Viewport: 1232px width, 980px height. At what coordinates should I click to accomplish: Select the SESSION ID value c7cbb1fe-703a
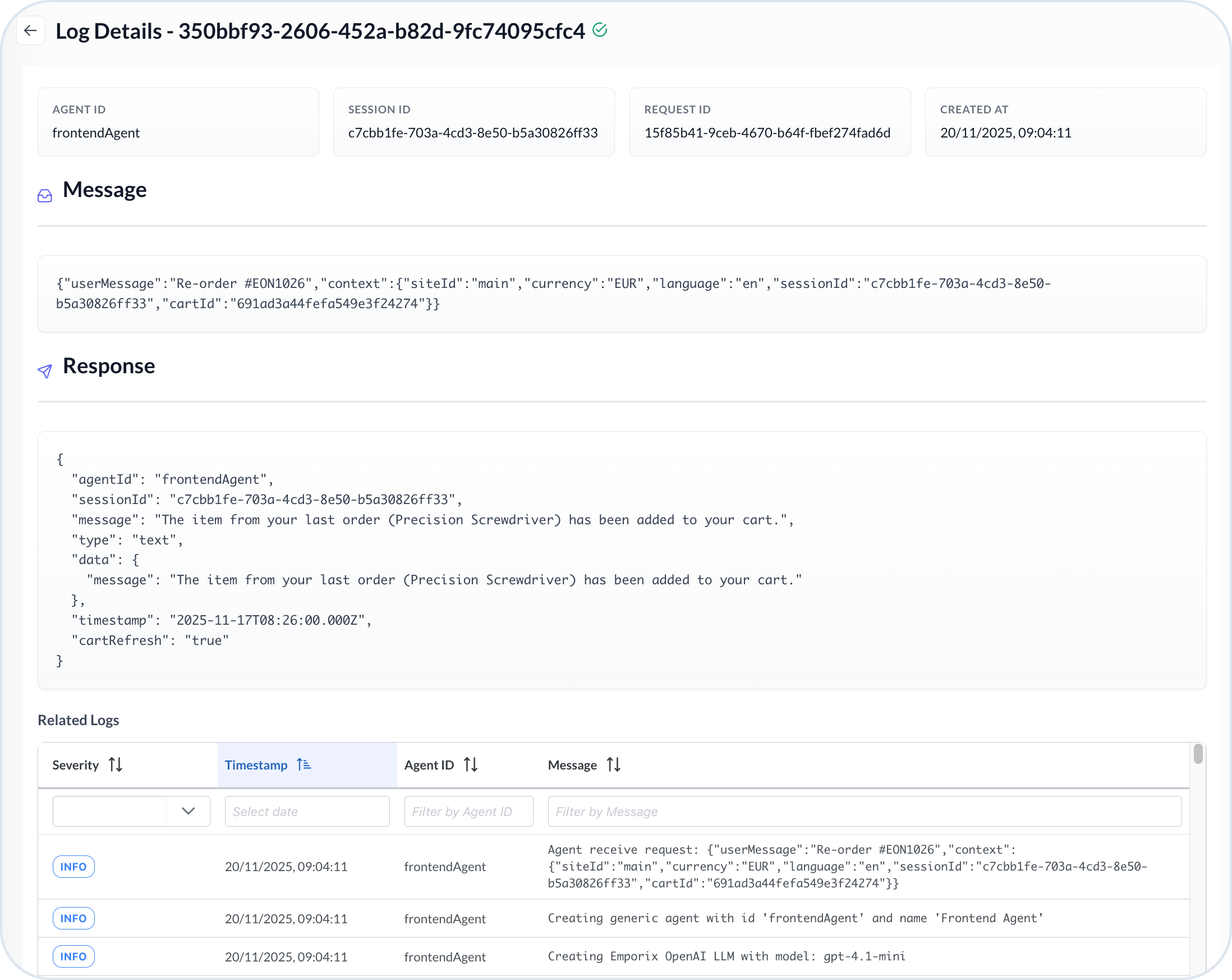pos(473,132)
